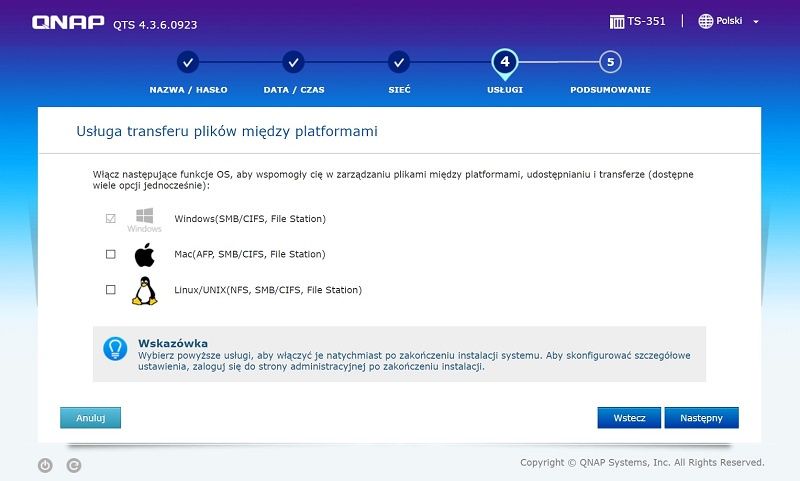800x481 pixels.
Task: Click the page title Usługa transferu plików
Action: point(227,132)
